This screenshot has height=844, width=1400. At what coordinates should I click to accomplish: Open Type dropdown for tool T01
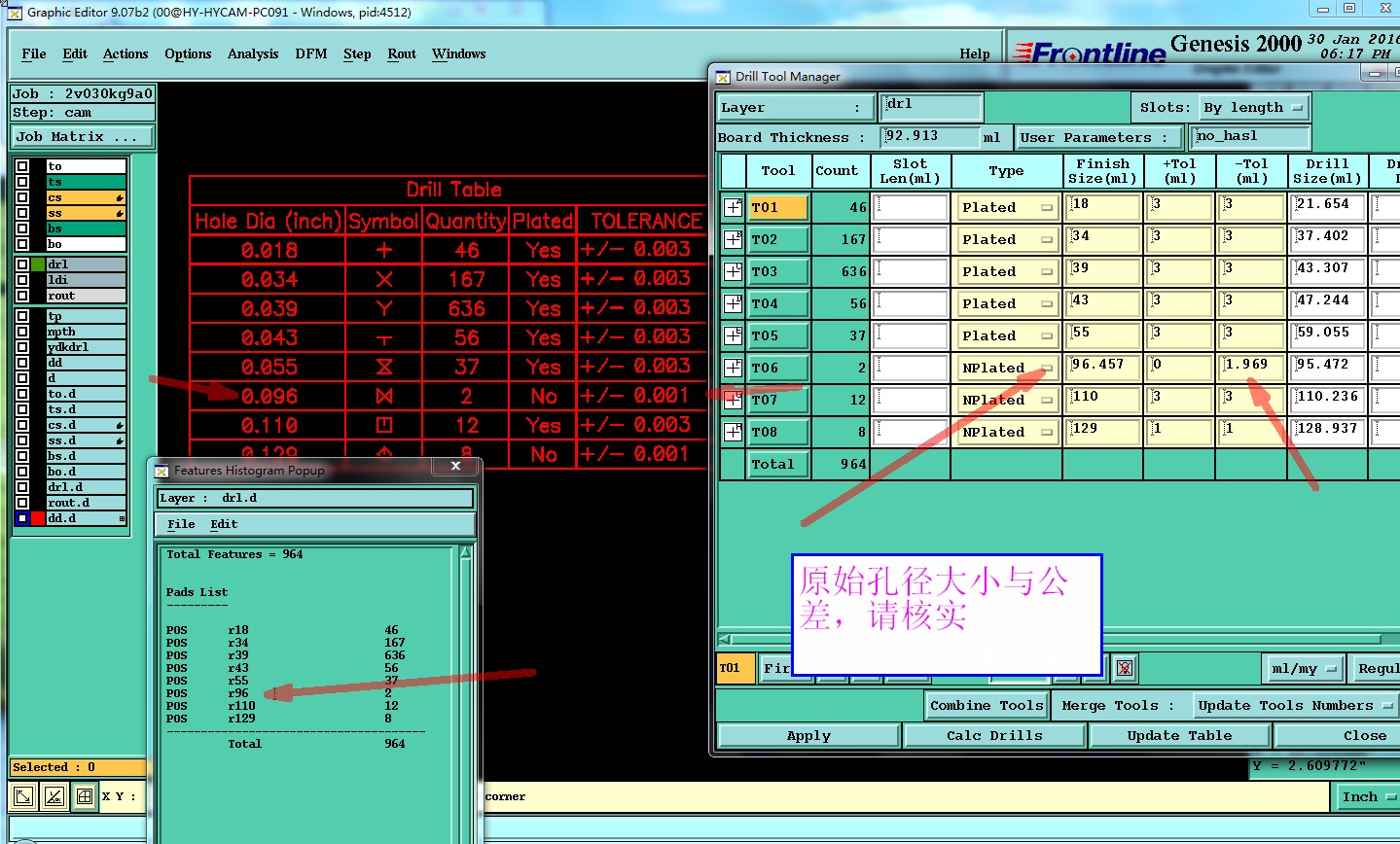(1006, 207)
